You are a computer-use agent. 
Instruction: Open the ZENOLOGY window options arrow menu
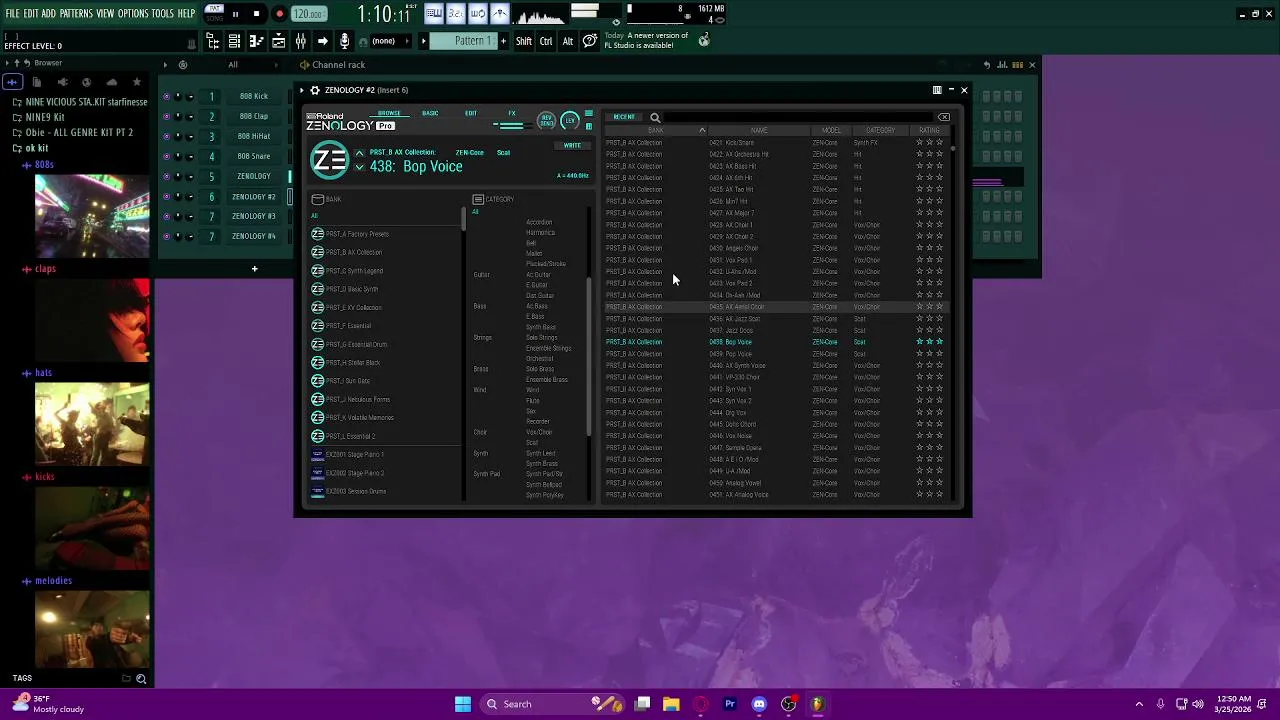pyautogui.click(x=303, y=90)
